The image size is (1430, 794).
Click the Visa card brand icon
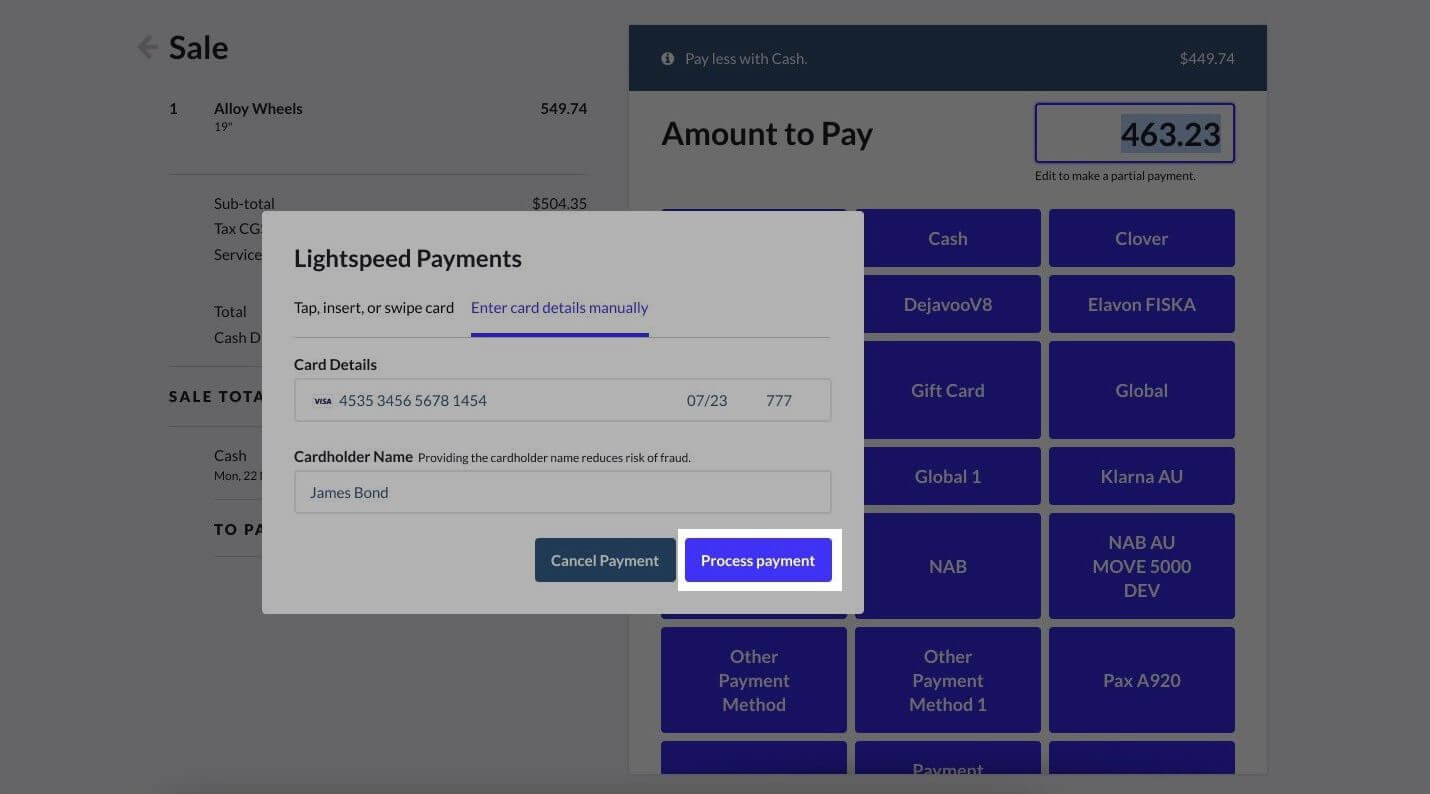[322, 401]
